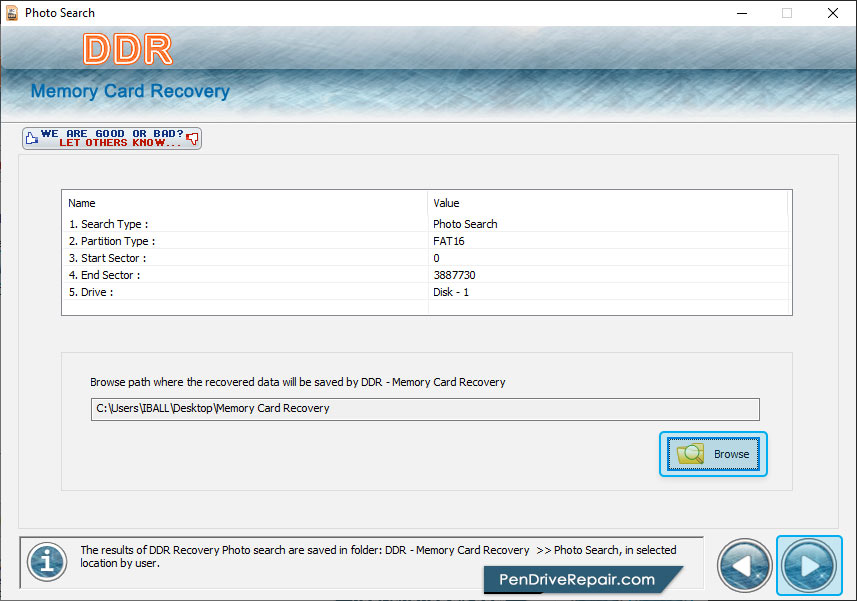Select the '2. Partition Type :' row

click(x=425, y=241)
